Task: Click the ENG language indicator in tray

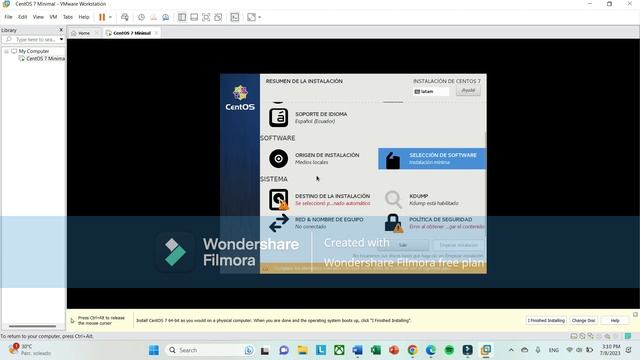Action: (x=553, y=350)
